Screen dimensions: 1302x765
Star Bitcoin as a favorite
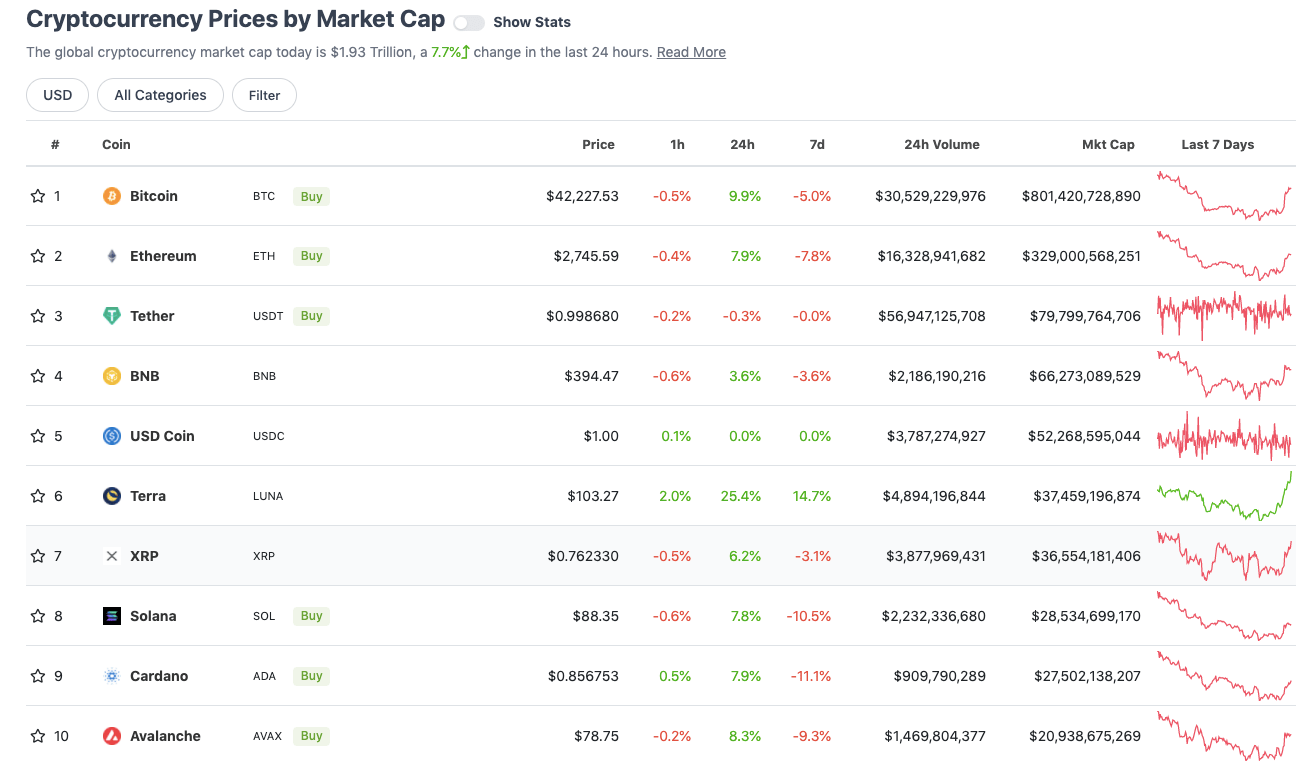point(38,196)
